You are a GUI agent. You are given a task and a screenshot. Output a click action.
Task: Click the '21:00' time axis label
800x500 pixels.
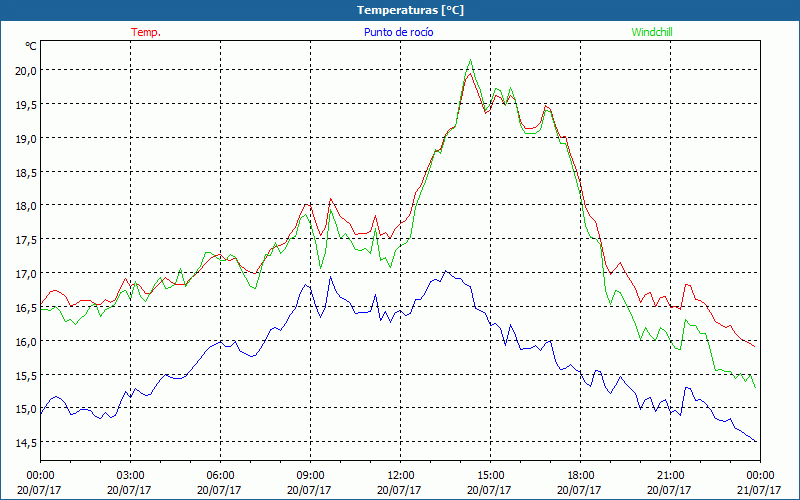tap(670, 475)
